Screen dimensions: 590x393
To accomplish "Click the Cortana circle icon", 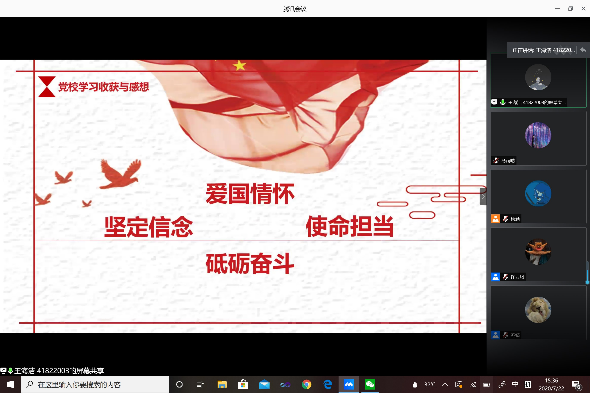I will pyautogui.click(x=179, y=384).
